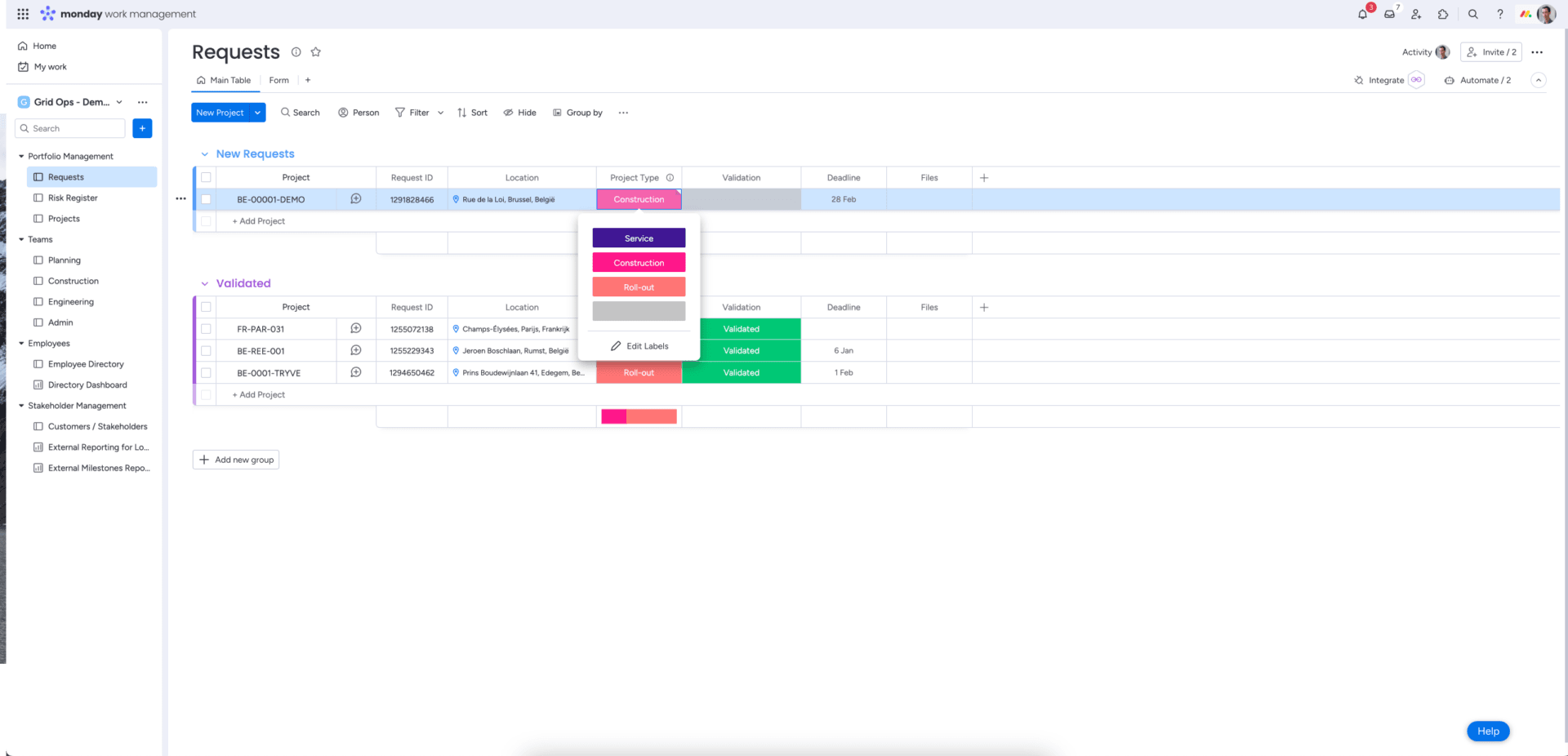1568x756 pixels.
Task: Open the inbox tray icon
Action: pos(1389,14)
